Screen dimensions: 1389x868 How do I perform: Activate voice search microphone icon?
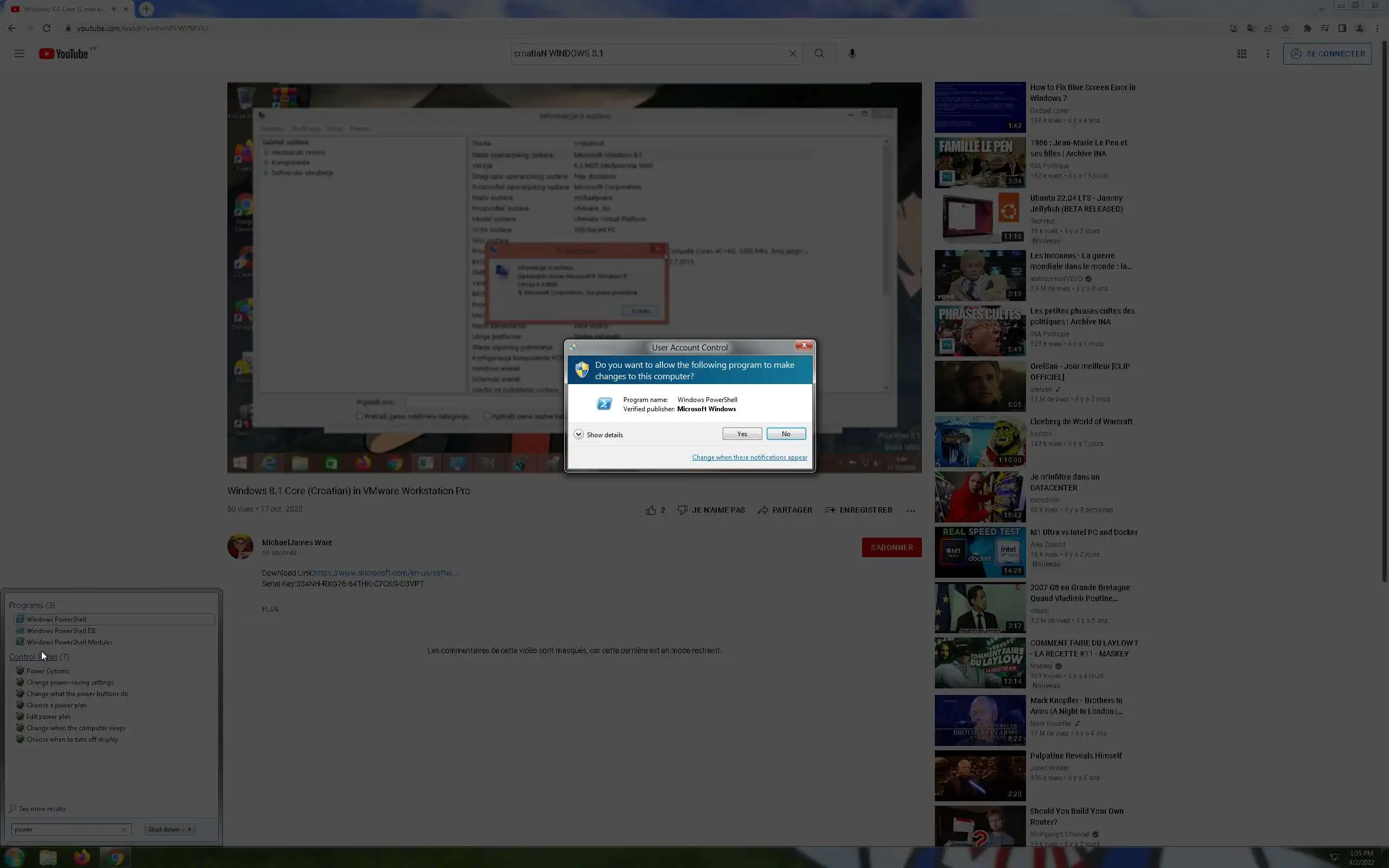coord(852,53)
